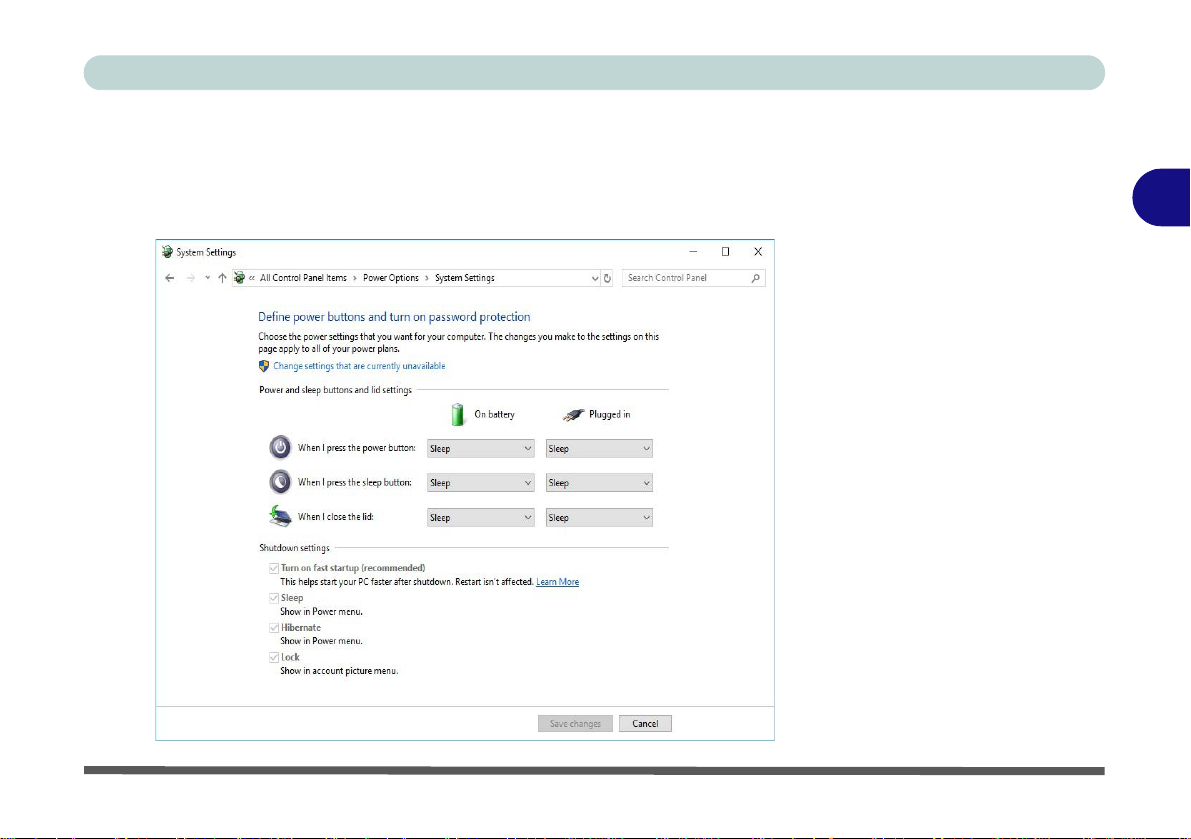The height and width of the screenshot is (839, 1191).
Task: Toggle the Sleep checkbox under Shutdown settings
Action: 273,598
